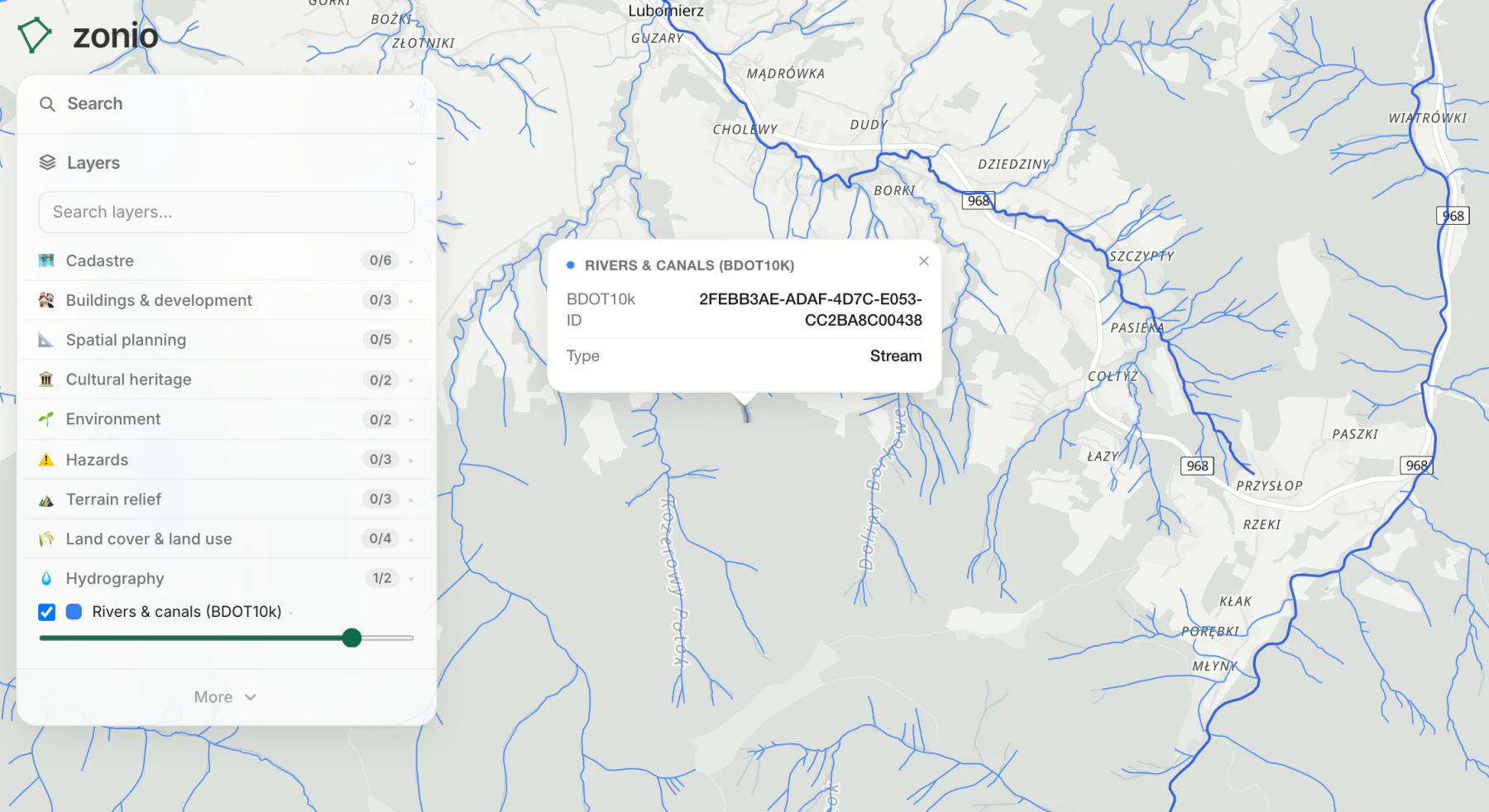Click the RIVERS & CANALS (BDOT10K) popup title
Screen dimensions: 1489x812
click(x=689, y=265)
